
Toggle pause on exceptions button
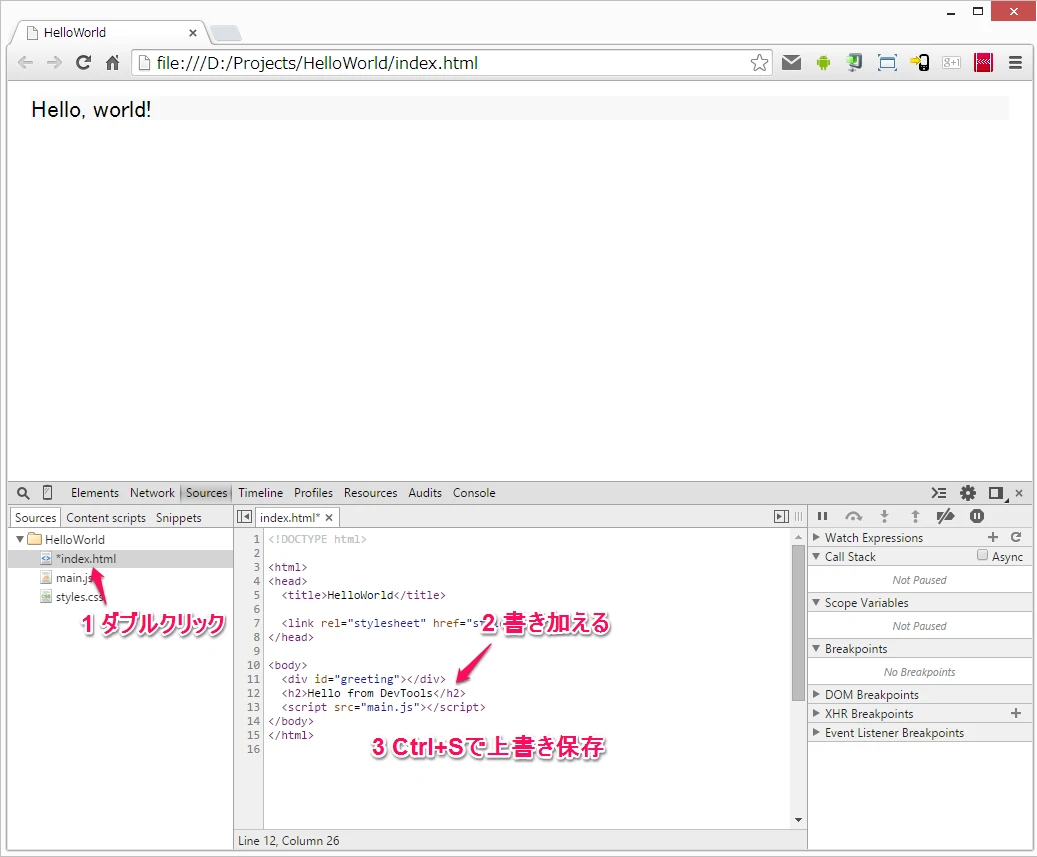[977, 517]
